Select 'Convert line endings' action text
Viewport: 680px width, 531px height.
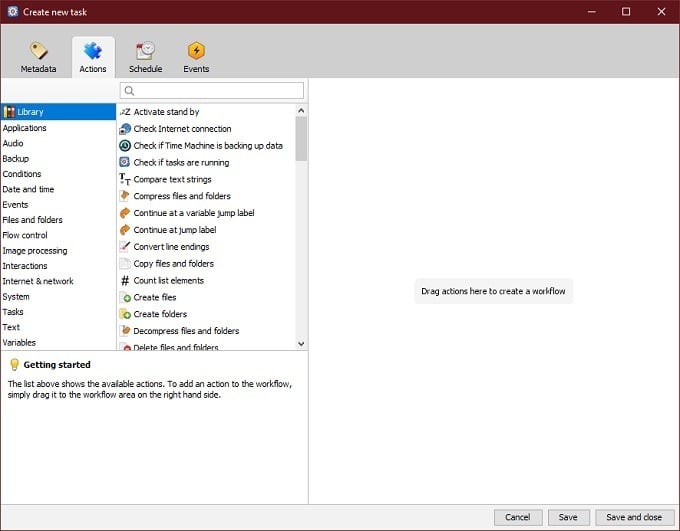171,247
